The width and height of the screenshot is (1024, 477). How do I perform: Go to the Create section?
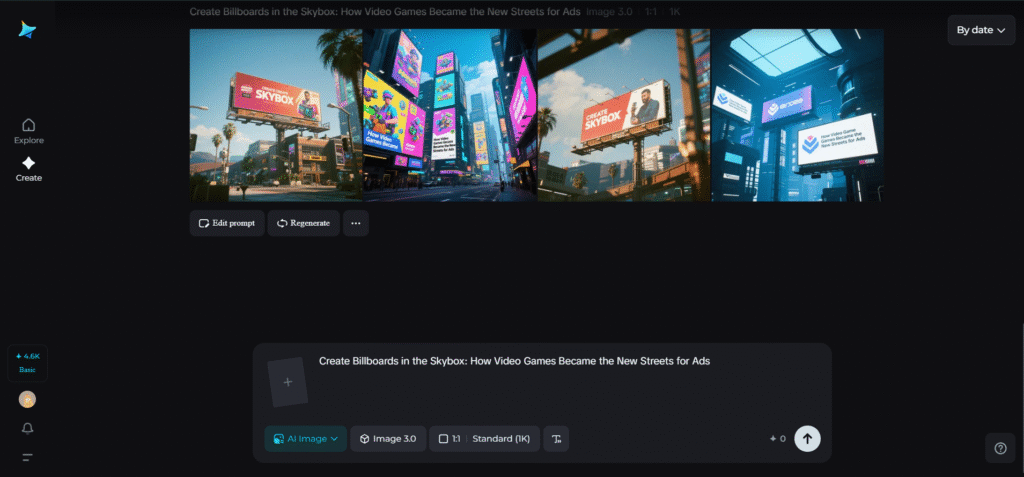pyautogui.click(x=28, y=169)
